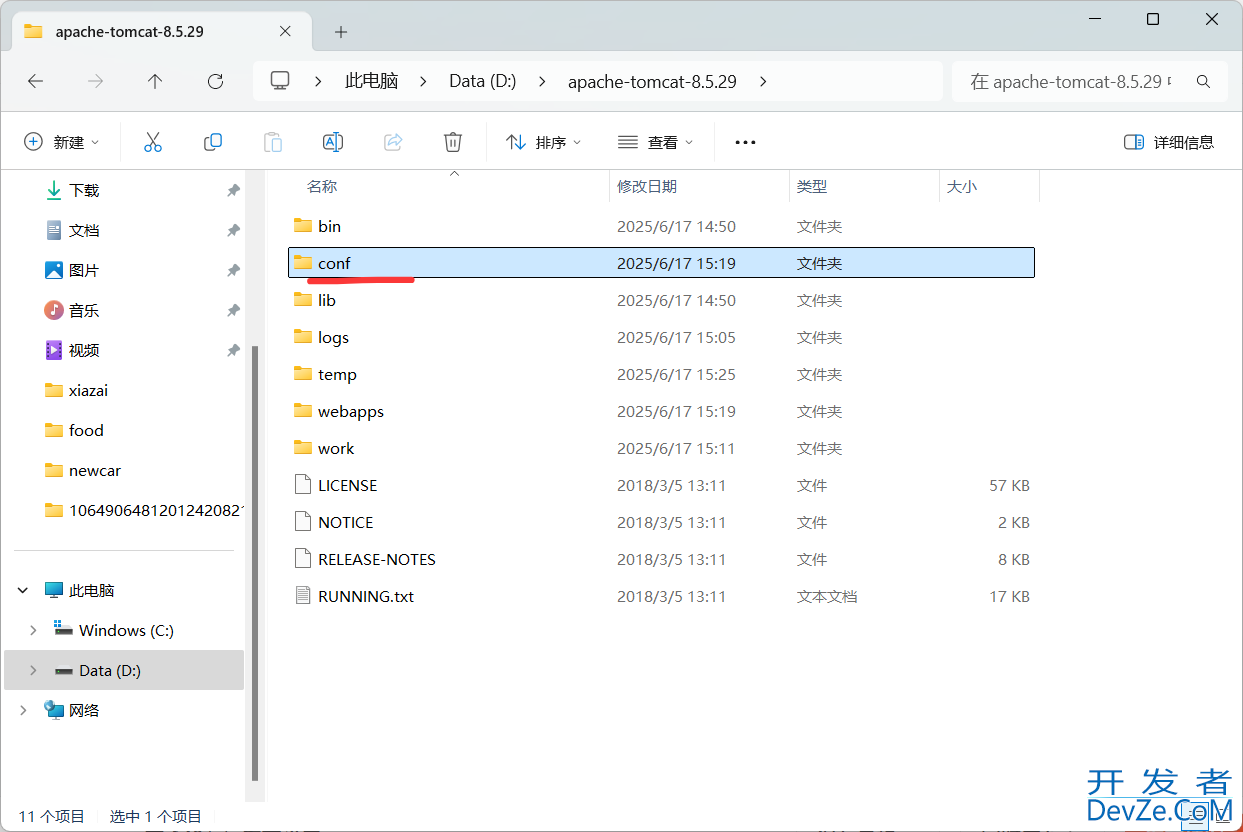This screenshot has width=1243, height=832.
Task: Sort by the 名称 column header
Action: [x=321, y=186]
